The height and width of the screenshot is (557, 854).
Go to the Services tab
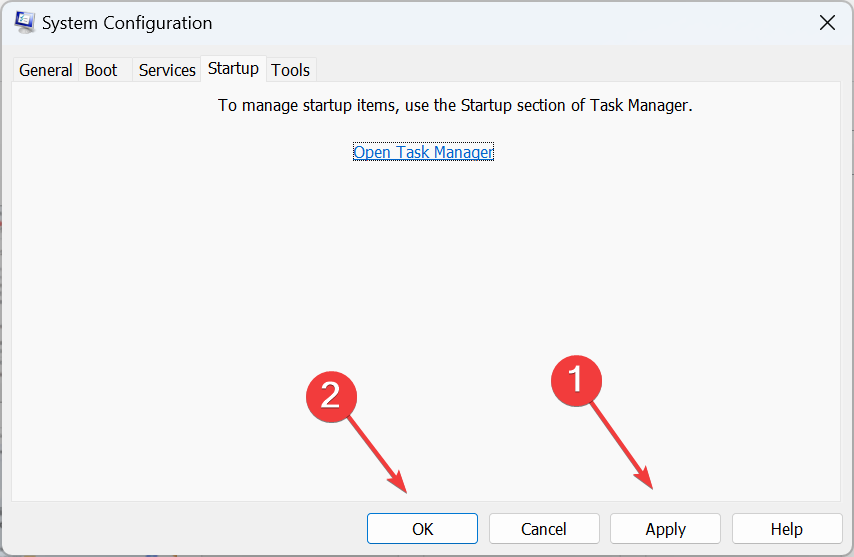click(167, 70)
